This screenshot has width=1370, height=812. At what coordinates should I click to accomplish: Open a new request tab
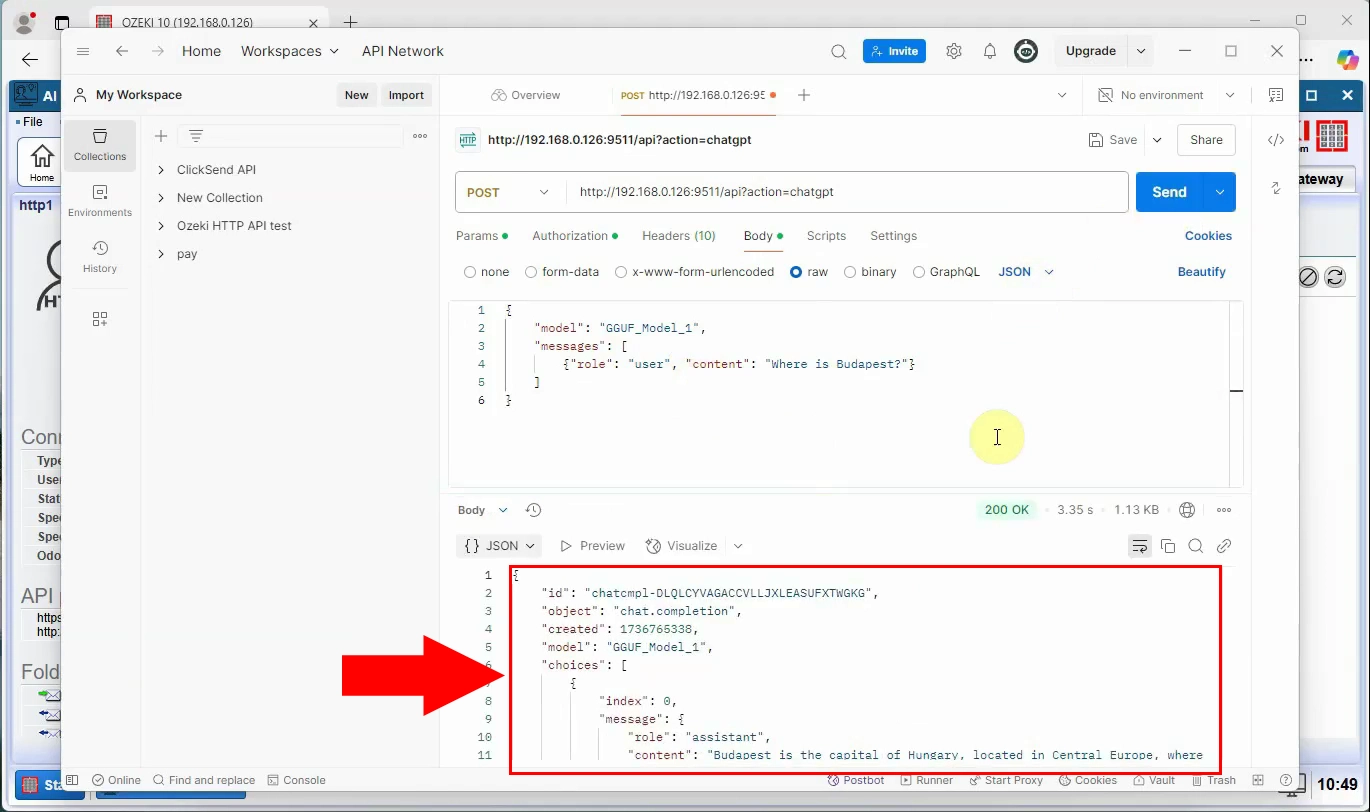tap(804, 95)
